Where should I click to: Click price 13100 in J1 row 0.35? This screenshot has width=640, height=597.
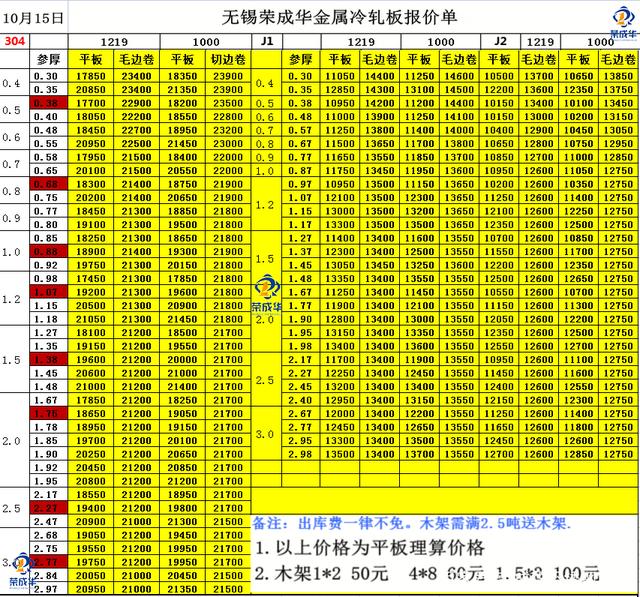click(419, 90)
